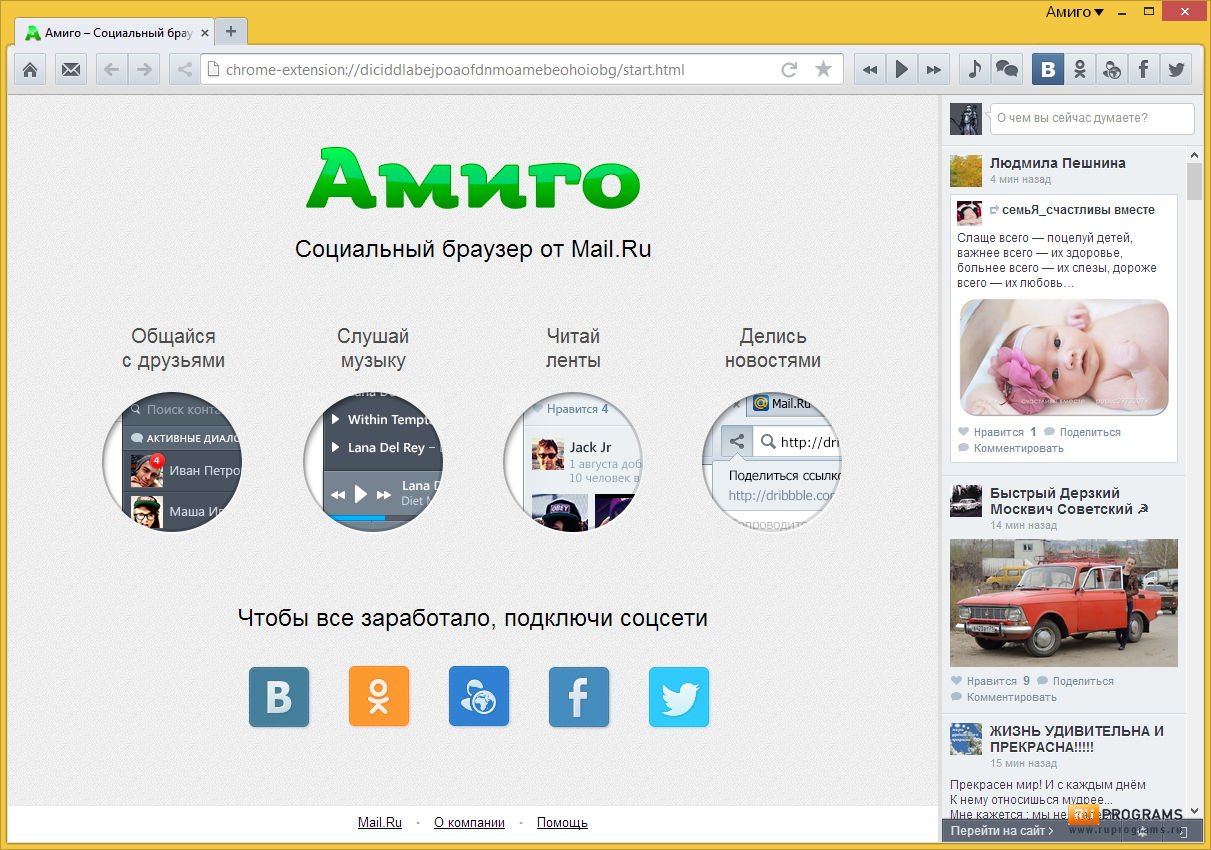Click the 'Делись новостями' circle preview
The image size is (1211, 850).
click(772, 461)
